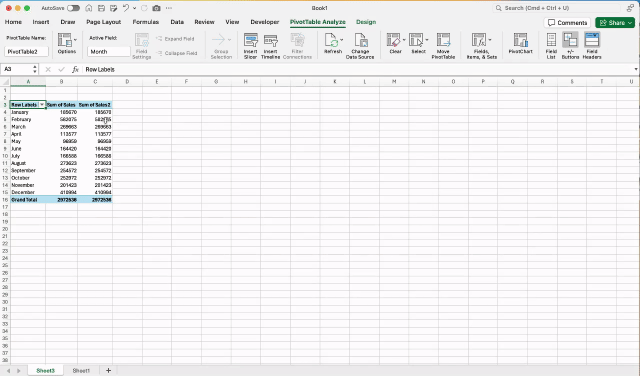Toggle the +/- Buttons display

pyautogui.click(x=570, y=46)
